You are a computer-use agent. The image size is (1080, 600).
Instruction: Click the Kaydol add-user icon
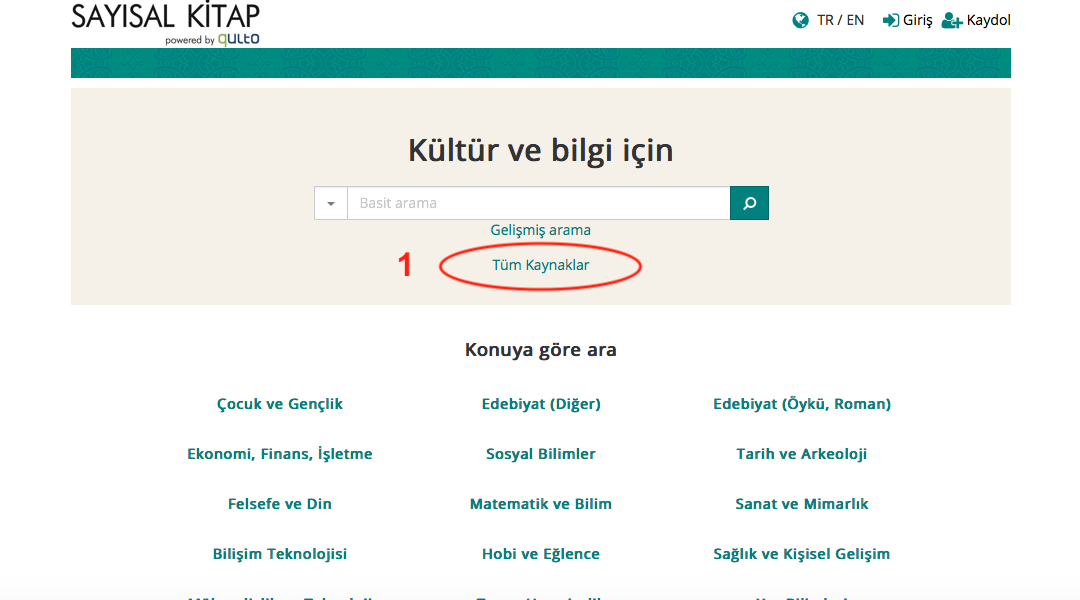[x=952, y=20]
